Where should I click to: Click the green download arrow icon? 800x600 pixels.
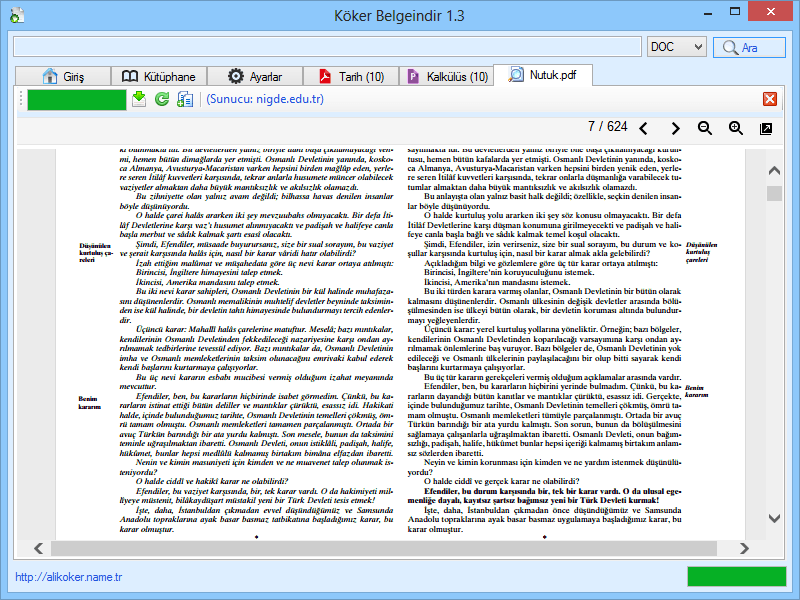pos(139,99)
